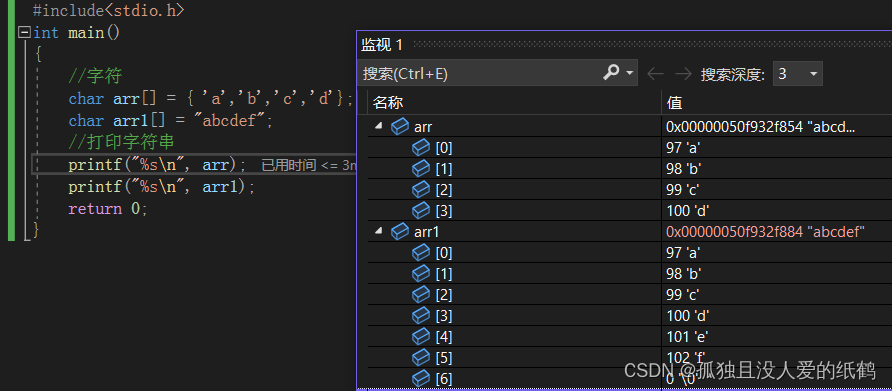The height and width of the screenshot is (391, 892).
Task: Open the search options dropdown arrow beside magnifier
Action: pyautogui.click(x=630, y=73)
